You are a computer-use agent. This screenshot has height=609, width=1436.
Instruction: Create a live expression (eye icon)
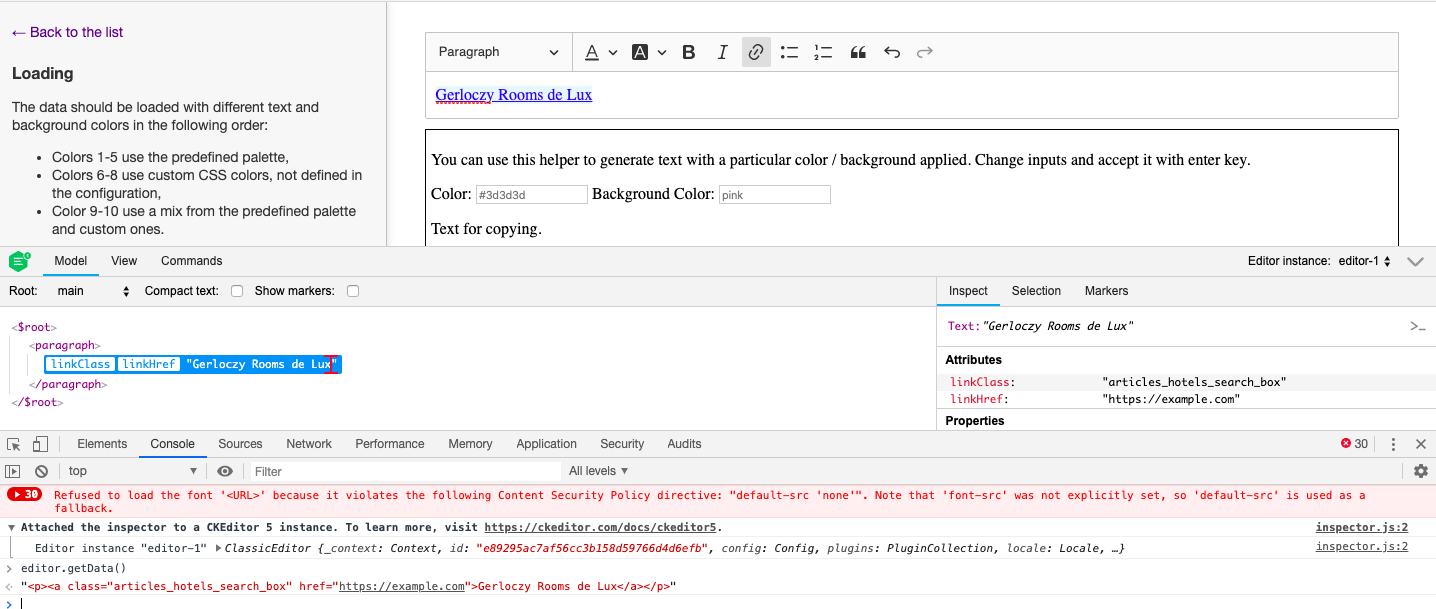pos(225,471)
